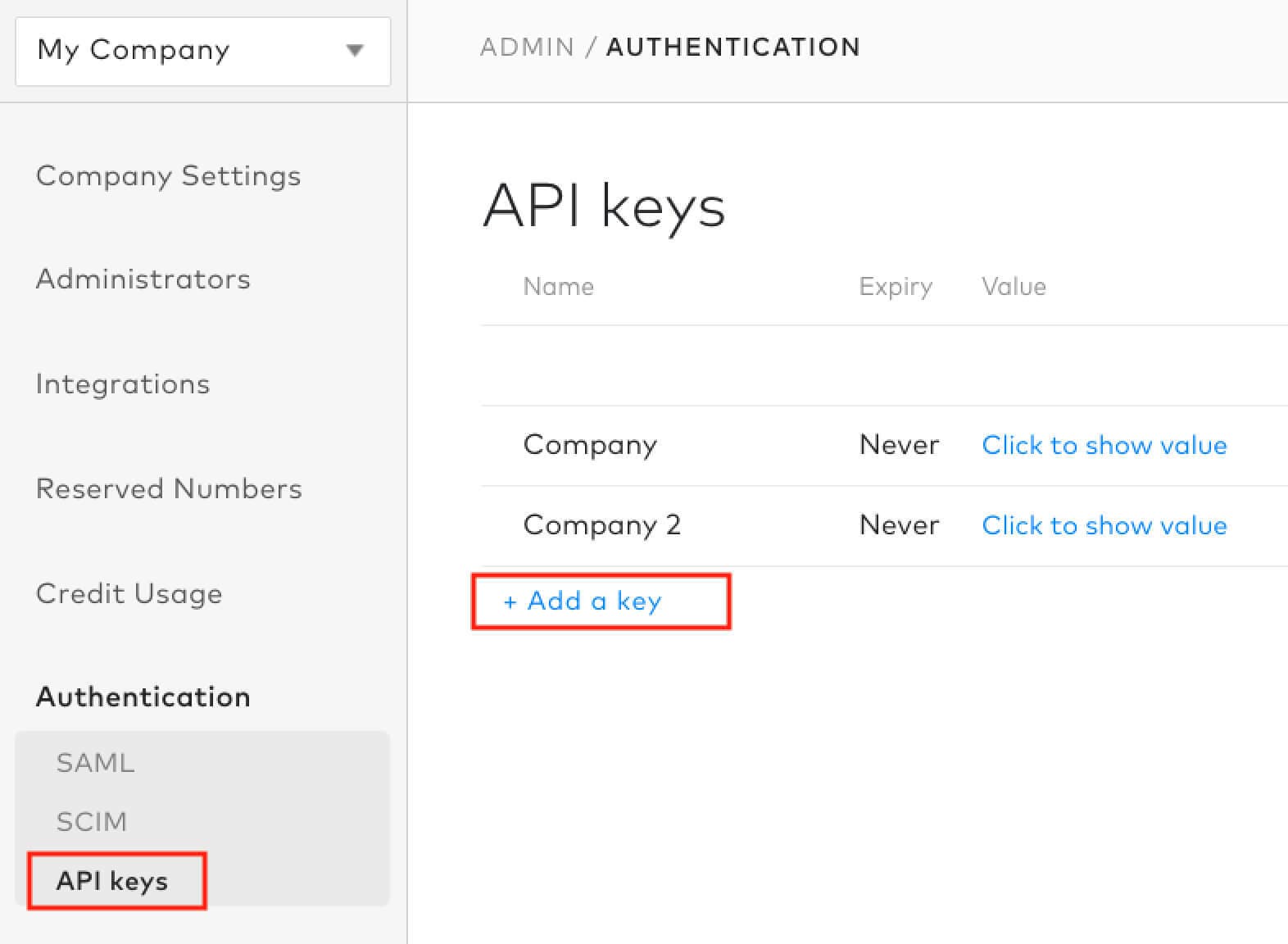
Task: Select the Company 2 key row name
Action: point(601,525)
